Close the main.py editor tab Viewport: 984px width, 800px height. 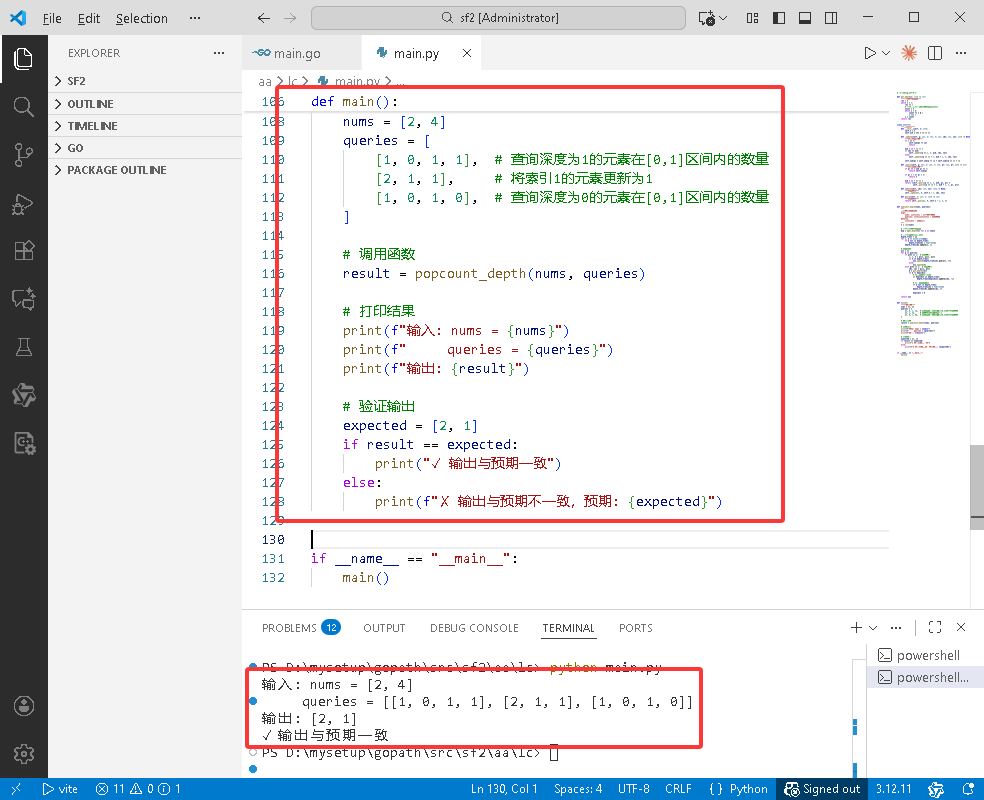[x=467, y=53]
